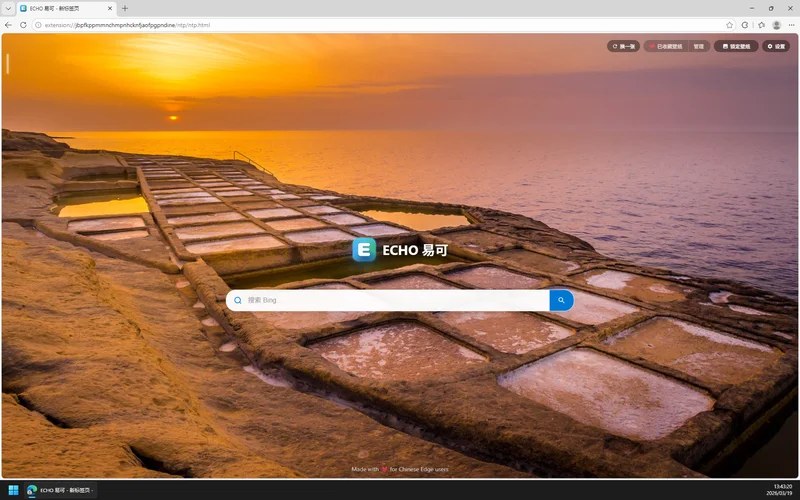Open search engine selector in search box

coord(238,300)
